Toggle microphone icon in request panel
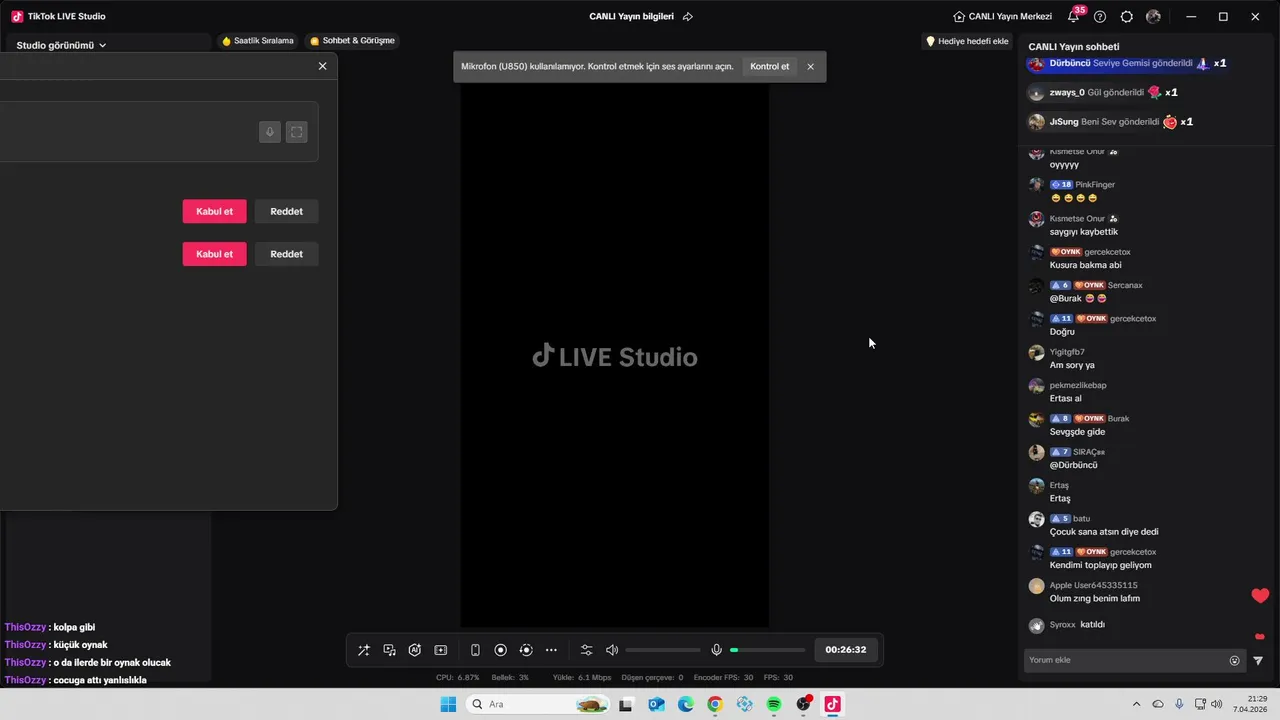 pyautogui.click(x=270, y=132)
